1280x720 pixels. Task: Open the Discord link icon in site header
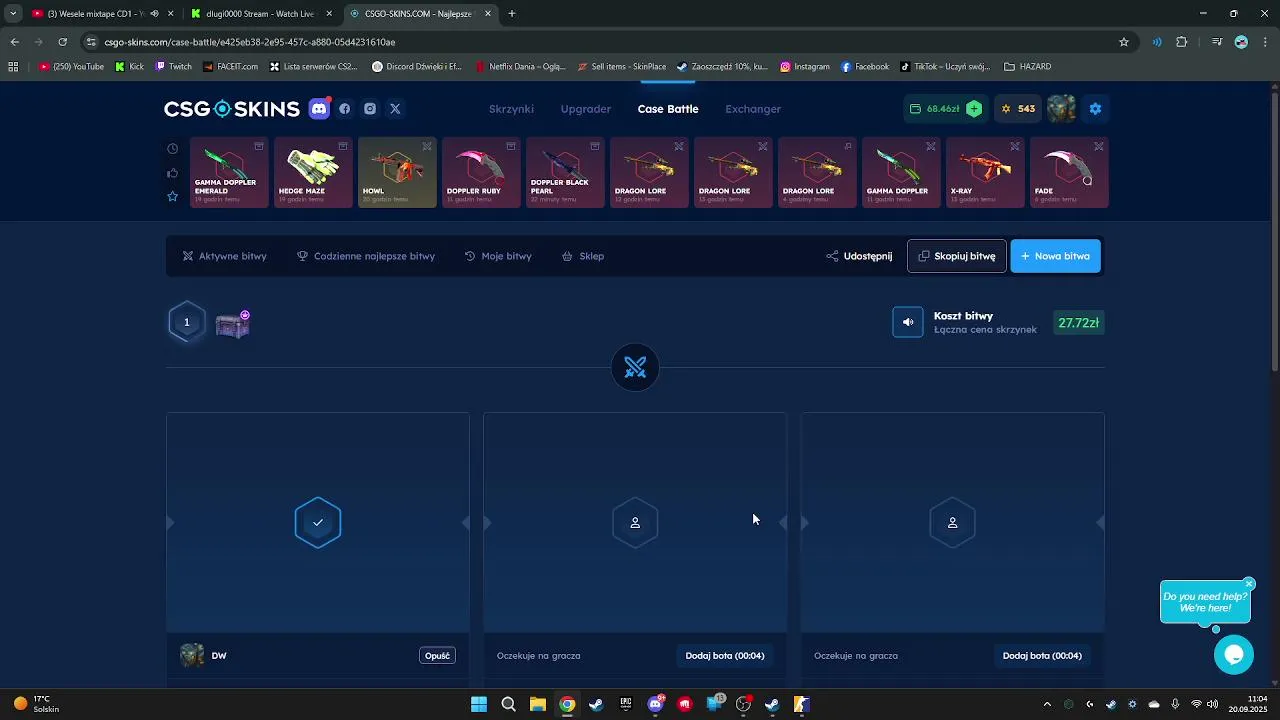pyautogui.click(x=320, y=109)
